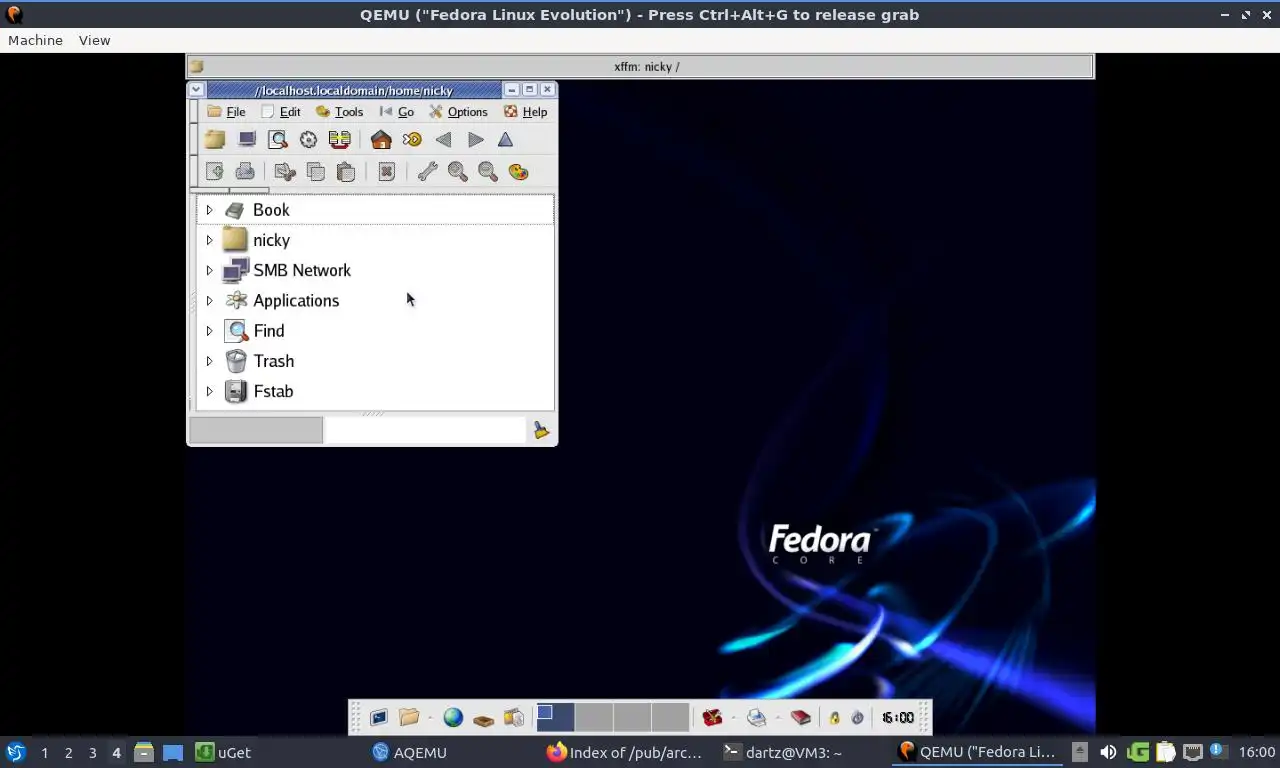
Task: Lock screen using the padlock panel icon
Action: pyautogui.click(x=835, y=718)
